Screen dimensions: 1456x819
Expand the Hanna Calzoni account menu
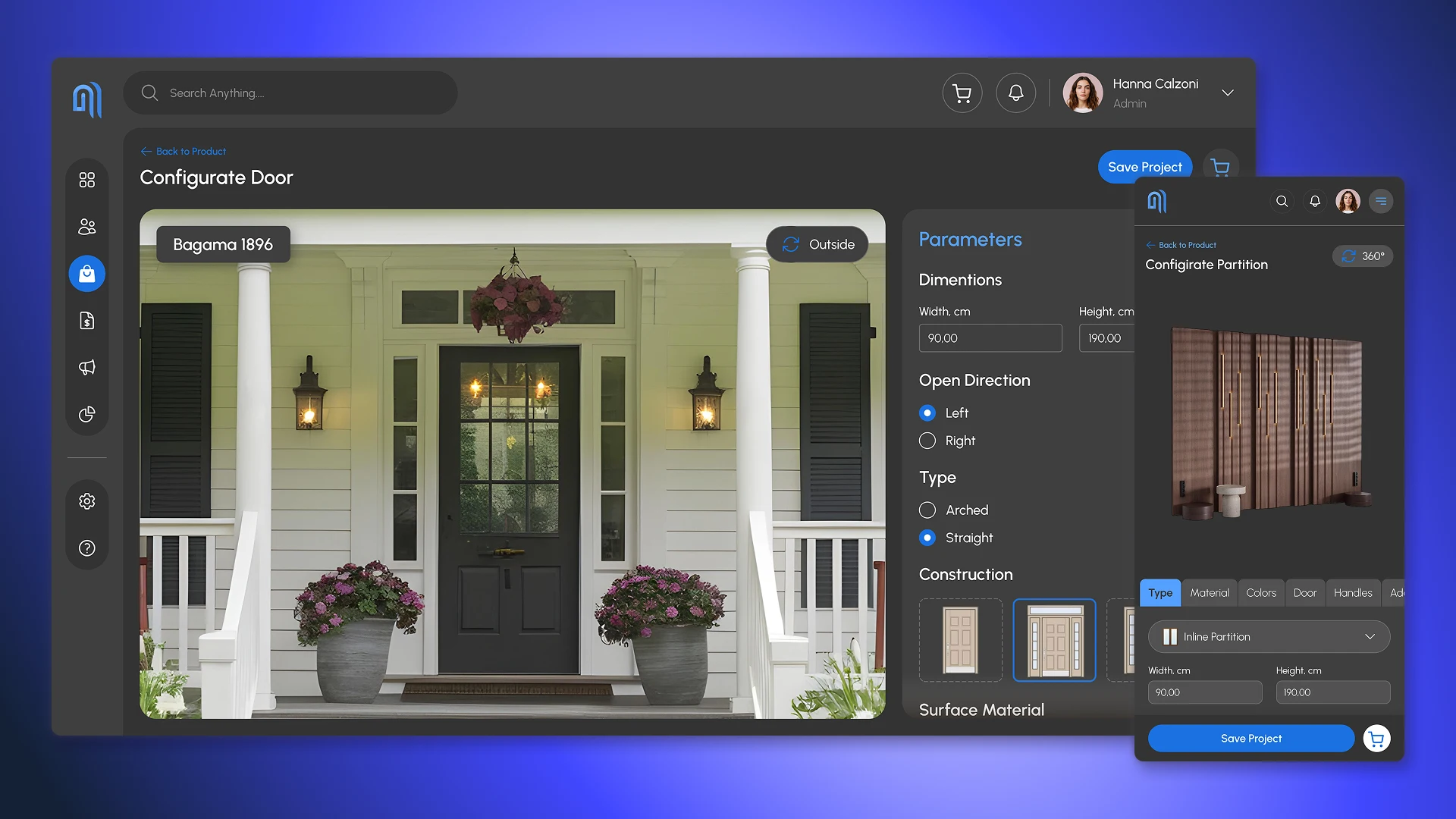point(1227,93)
